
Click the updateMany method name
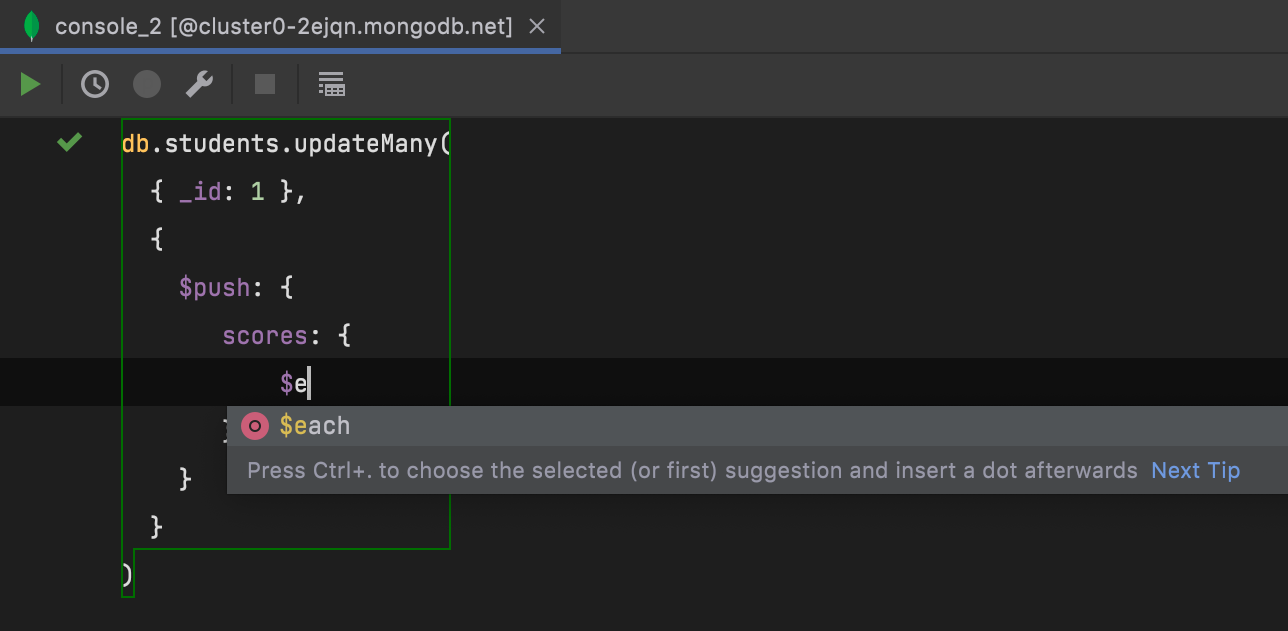(x=365, y=144)
